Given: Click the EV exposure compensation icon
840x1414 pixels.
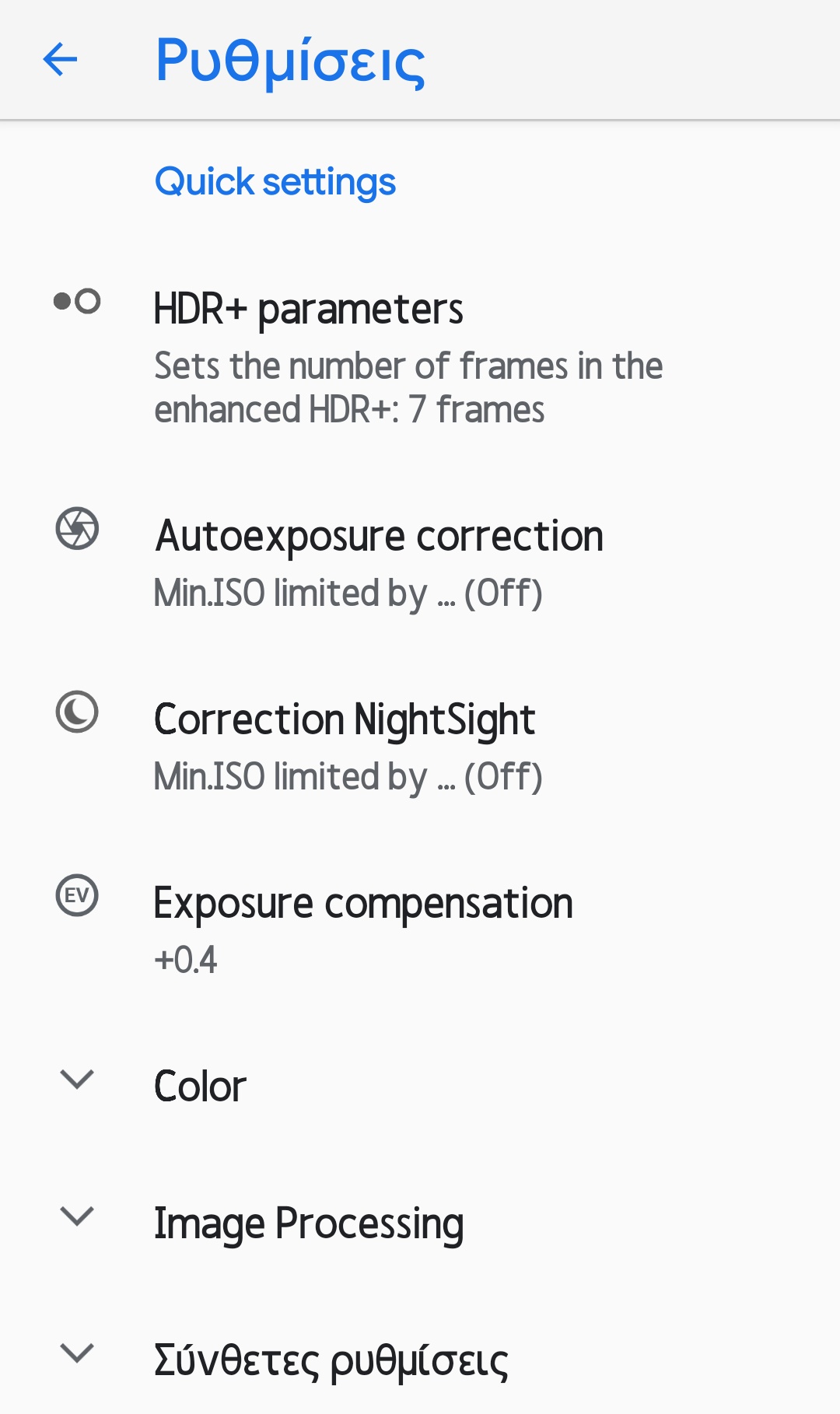Looking at the screenshot, I should click(x=77, y=895).
